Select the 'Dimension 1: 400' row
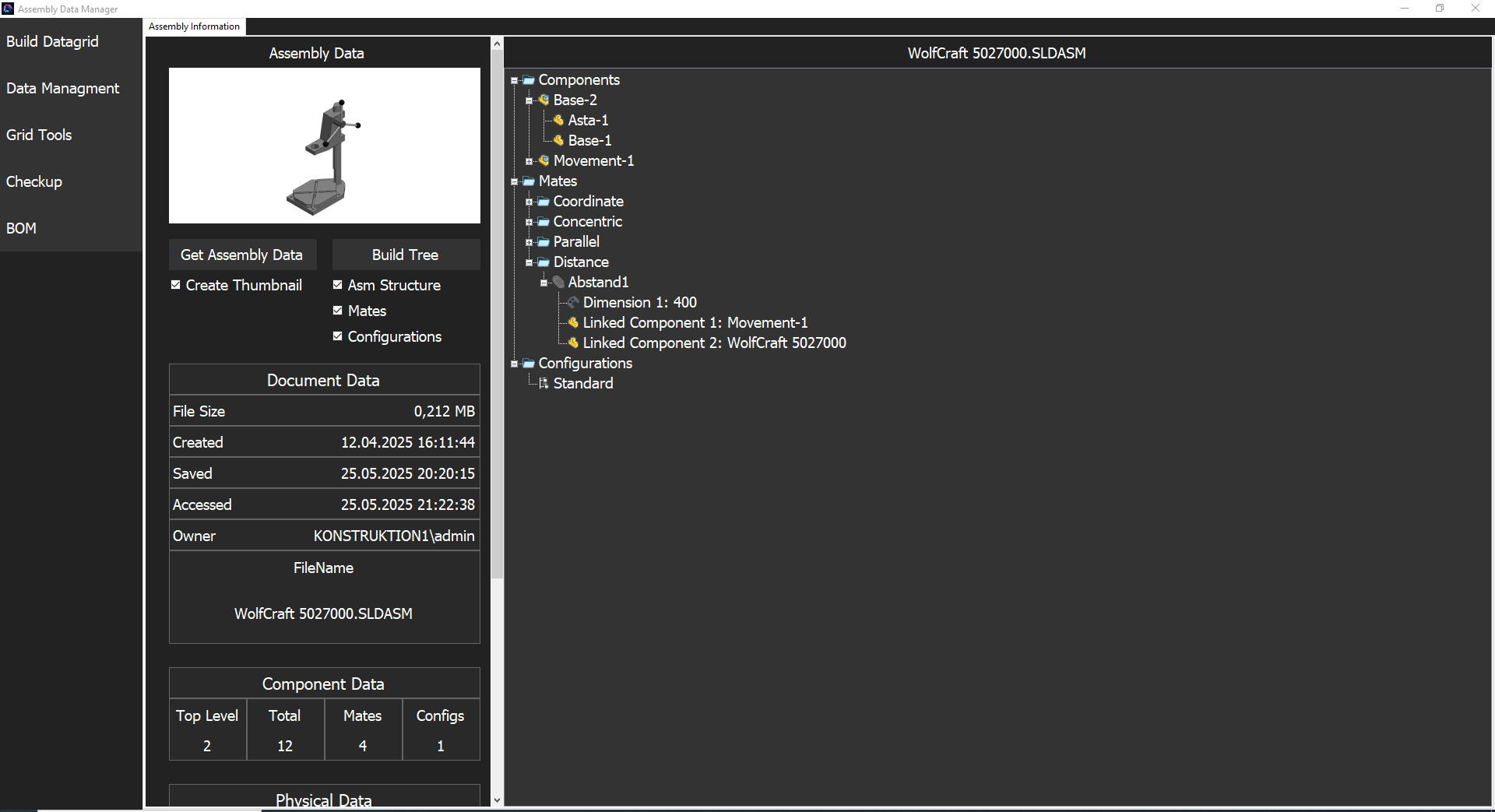Screen dimensions: 1495x812 640,303
